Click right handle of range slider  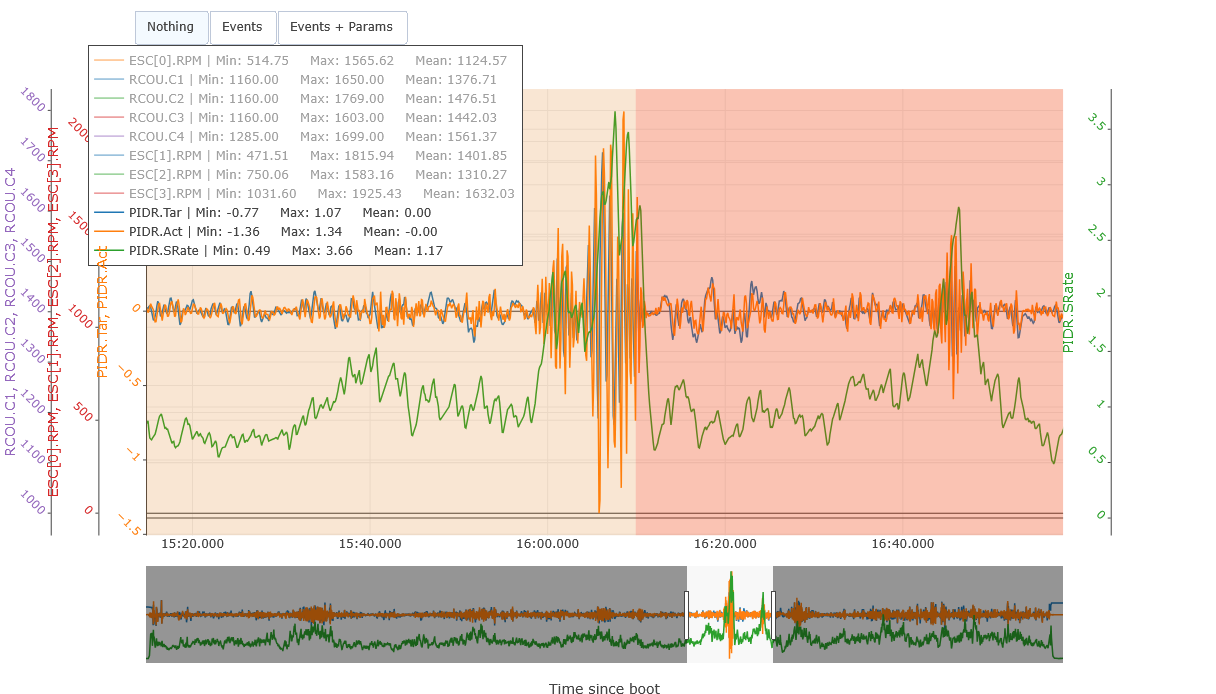point(773,614)
